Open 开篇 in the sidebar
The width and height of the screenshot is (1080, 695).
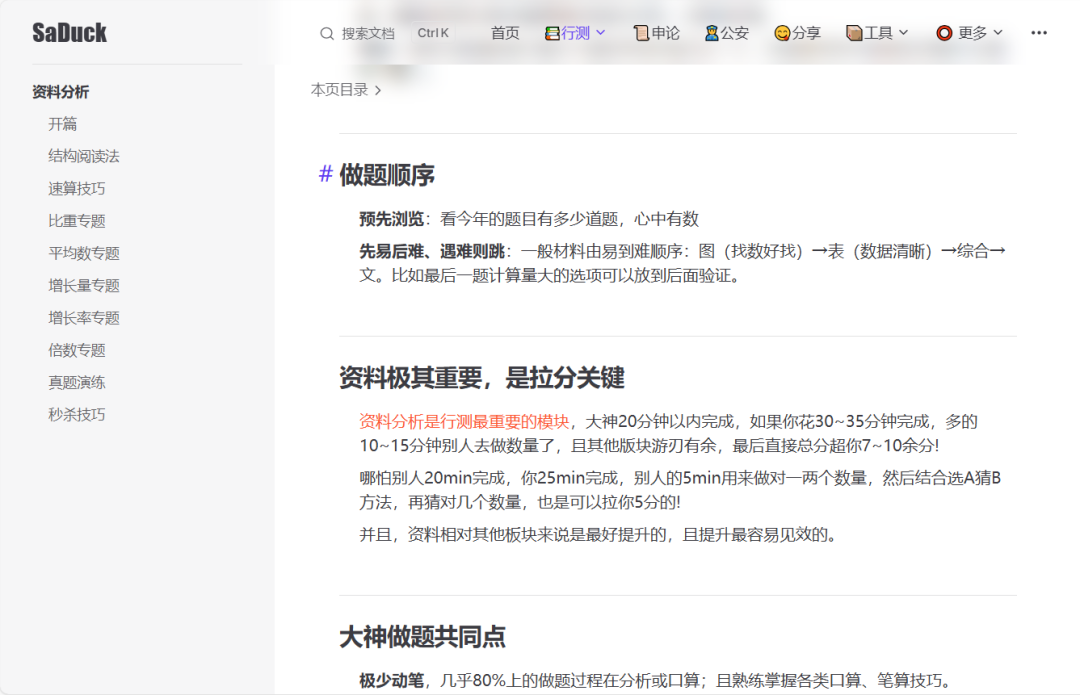coord(63,124)
